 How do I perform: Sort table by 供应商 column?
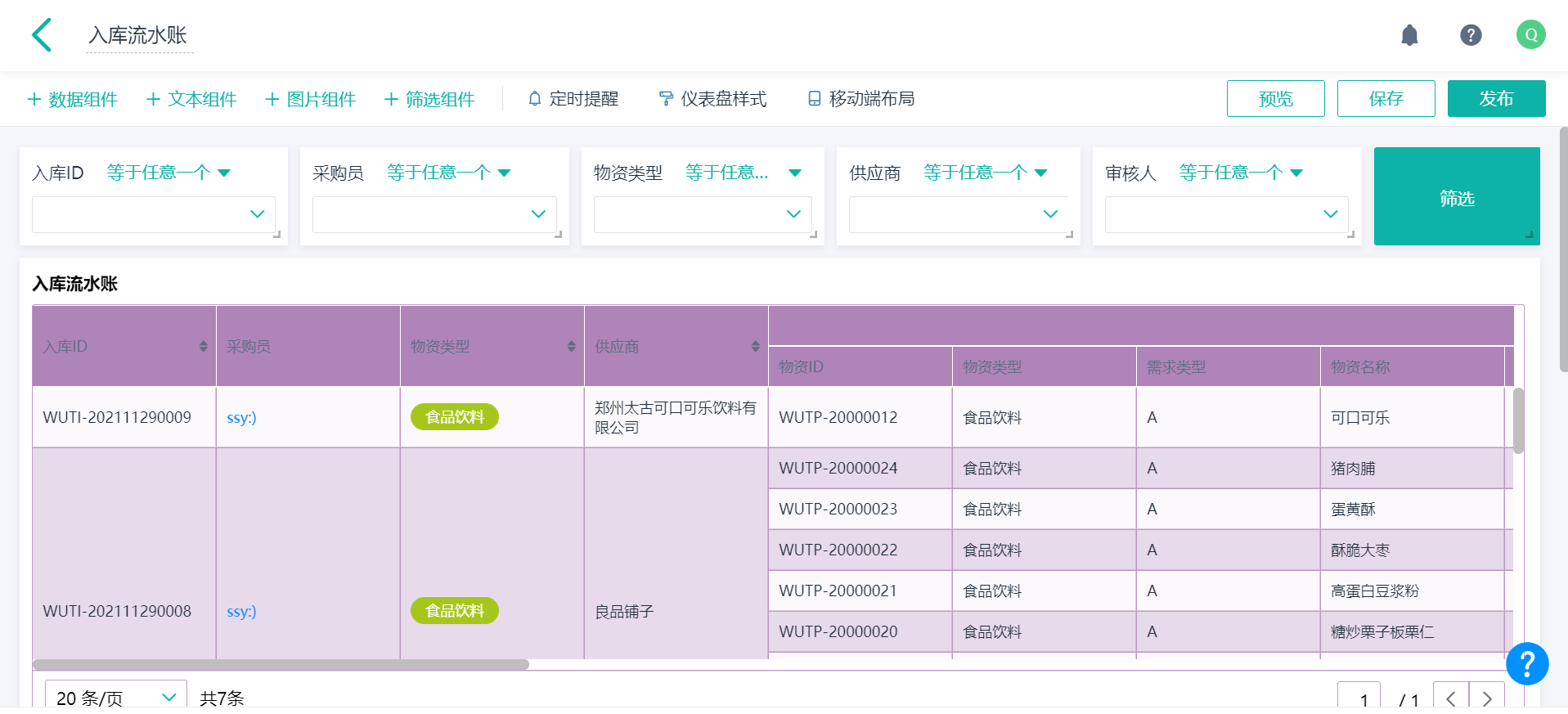click(755, 347)
